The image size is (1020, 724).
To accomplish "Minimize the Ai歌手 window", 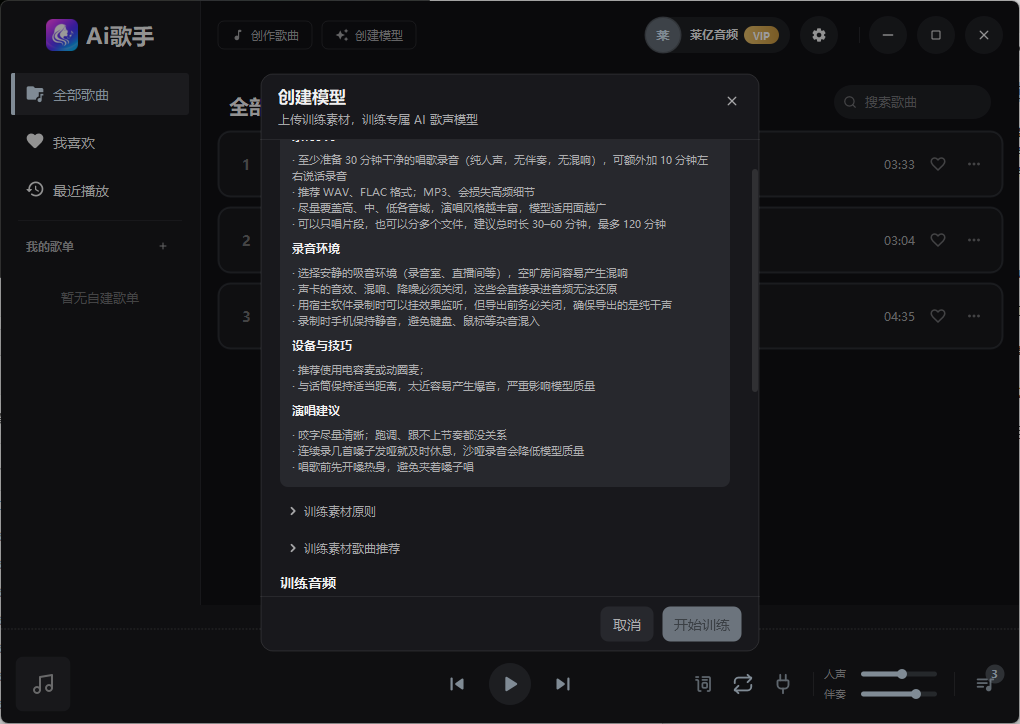I will tap(888, 35).
